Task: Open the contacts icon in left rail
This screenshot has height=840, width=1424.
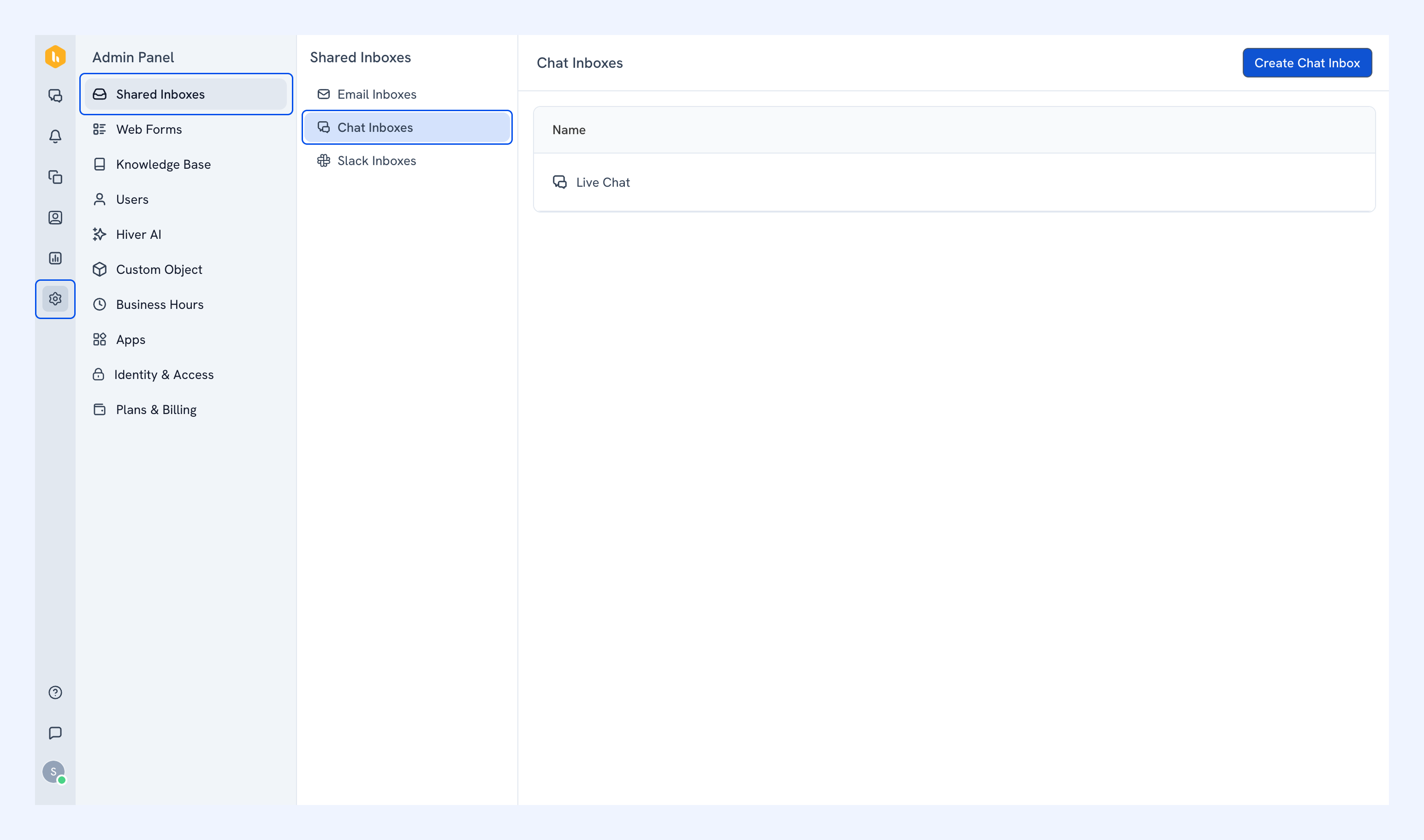Action: (55, 217)
